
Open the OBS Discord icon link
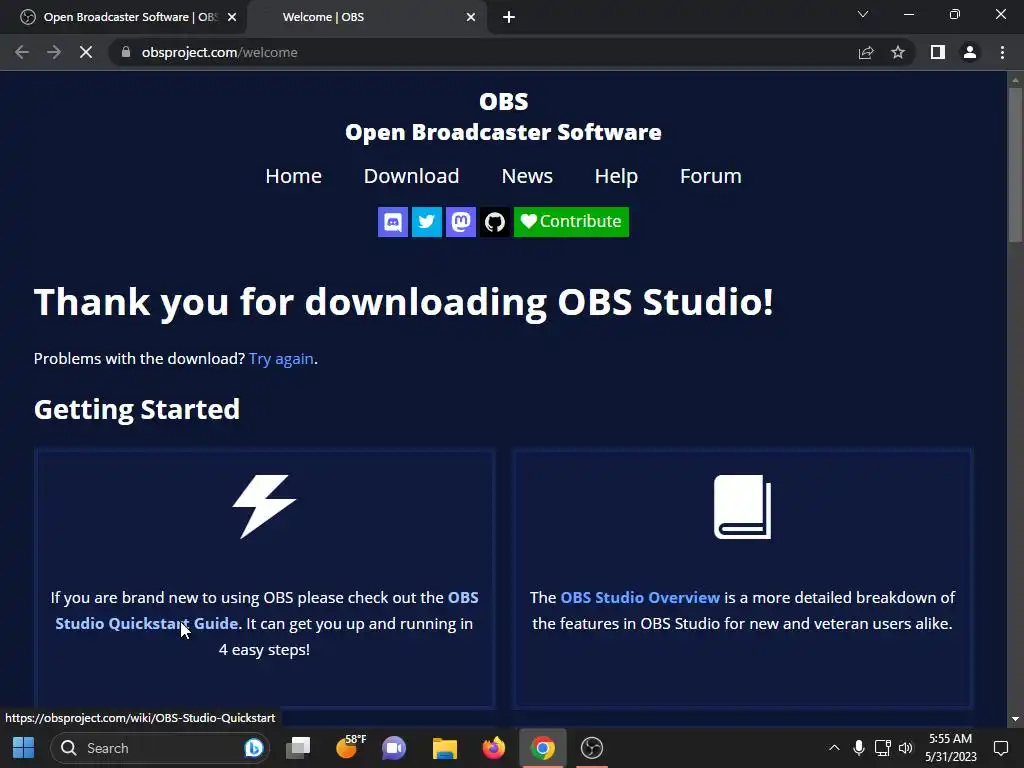(392, 222)
